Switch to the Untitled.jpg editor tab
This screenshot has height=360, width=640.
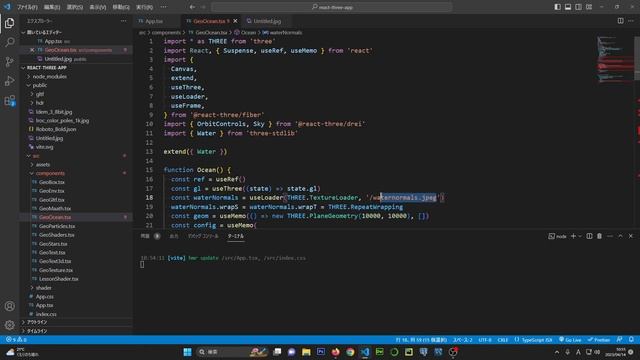(x=267, y=21)
